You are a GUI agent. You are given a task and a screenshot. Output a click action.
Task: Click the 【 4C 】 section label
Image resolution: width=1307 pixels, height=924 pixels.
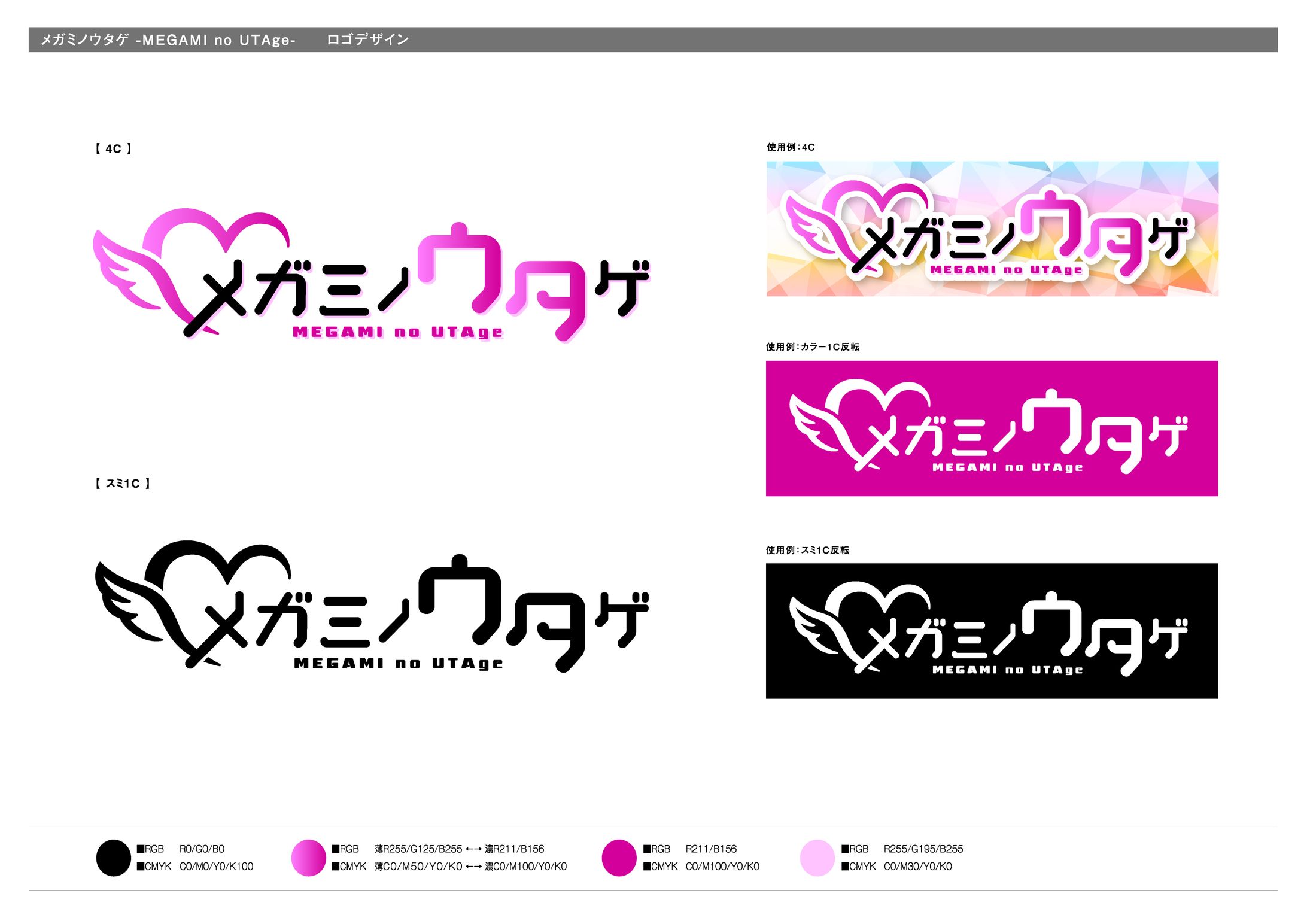[113, 148]
